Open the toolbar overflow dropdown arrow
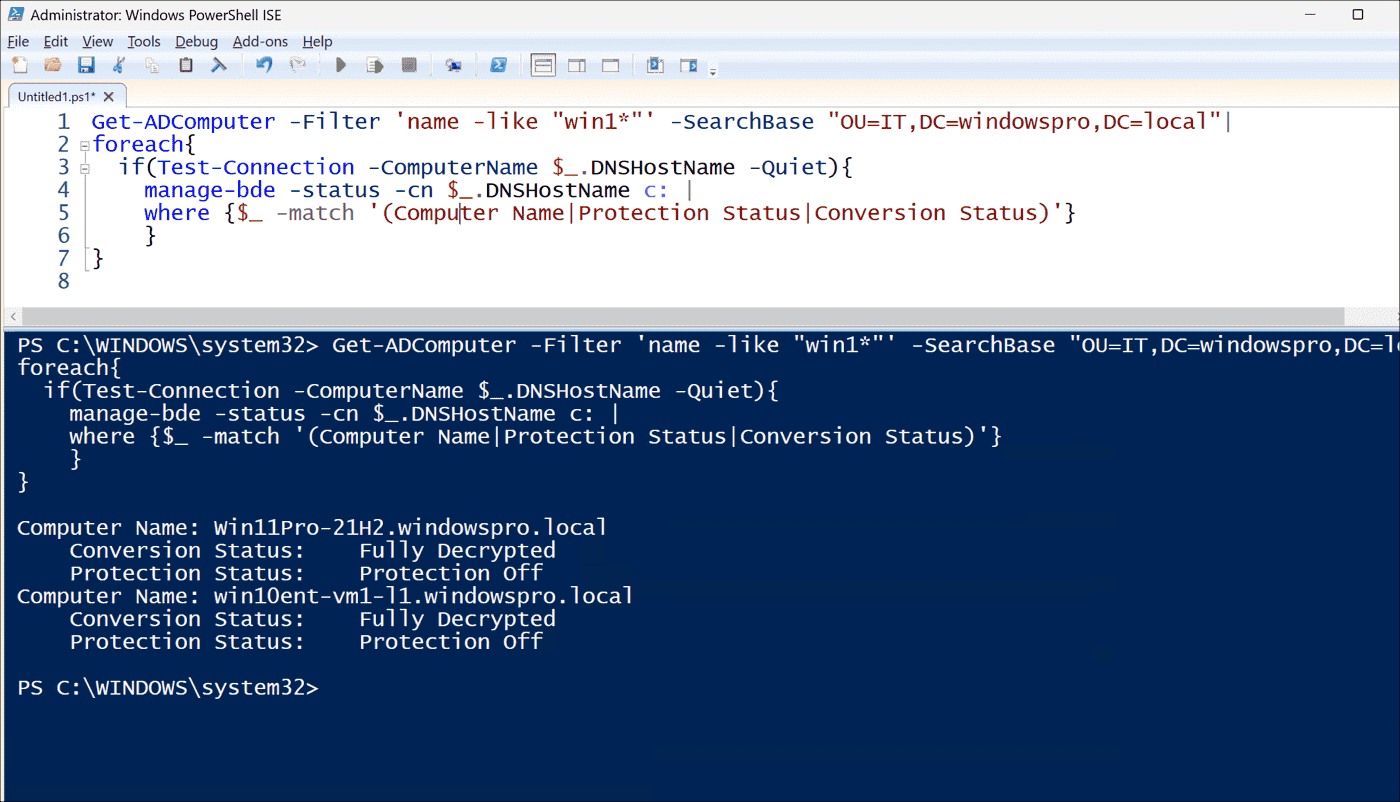The width and height of the screenshot is (1400, 802). (x=714, y=70)
